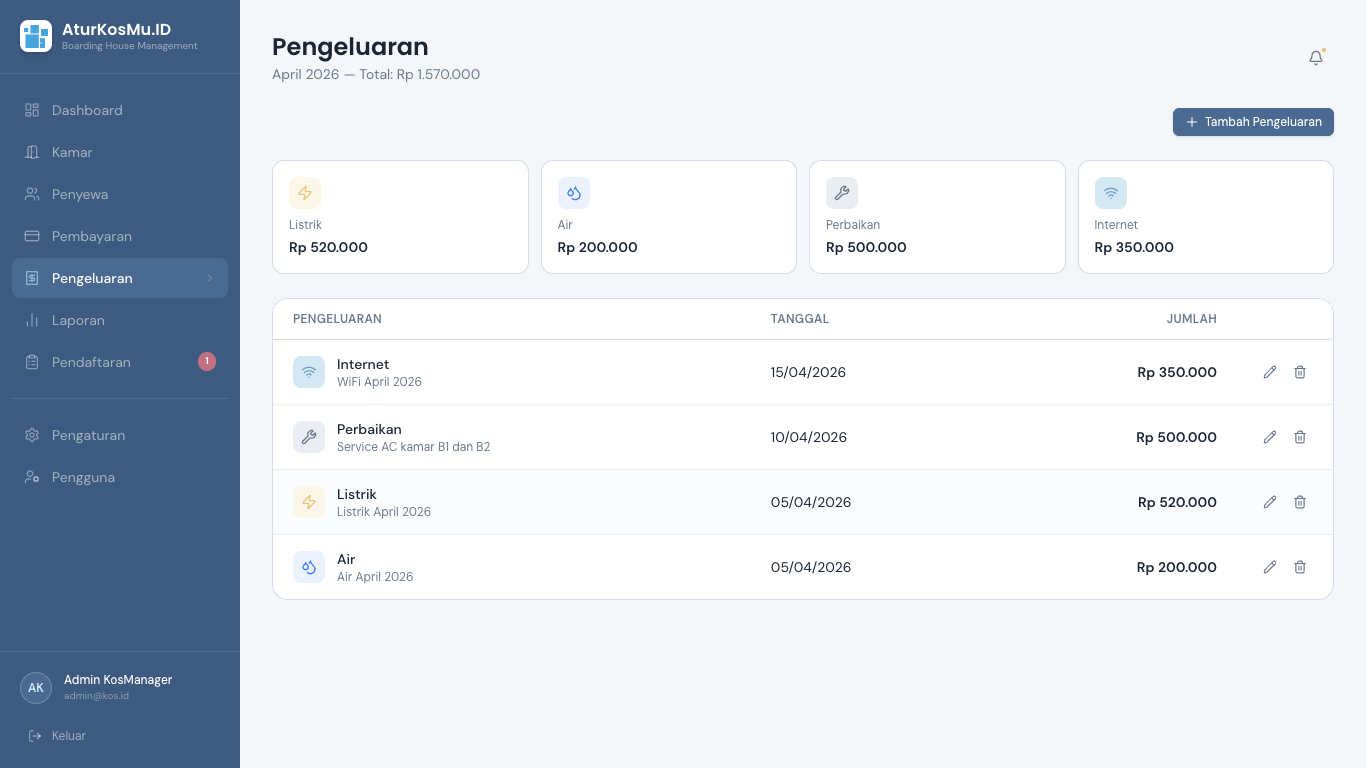Click amount Rp 350.000 in Internet row

pyautogui.click(x=1177, y=372)
